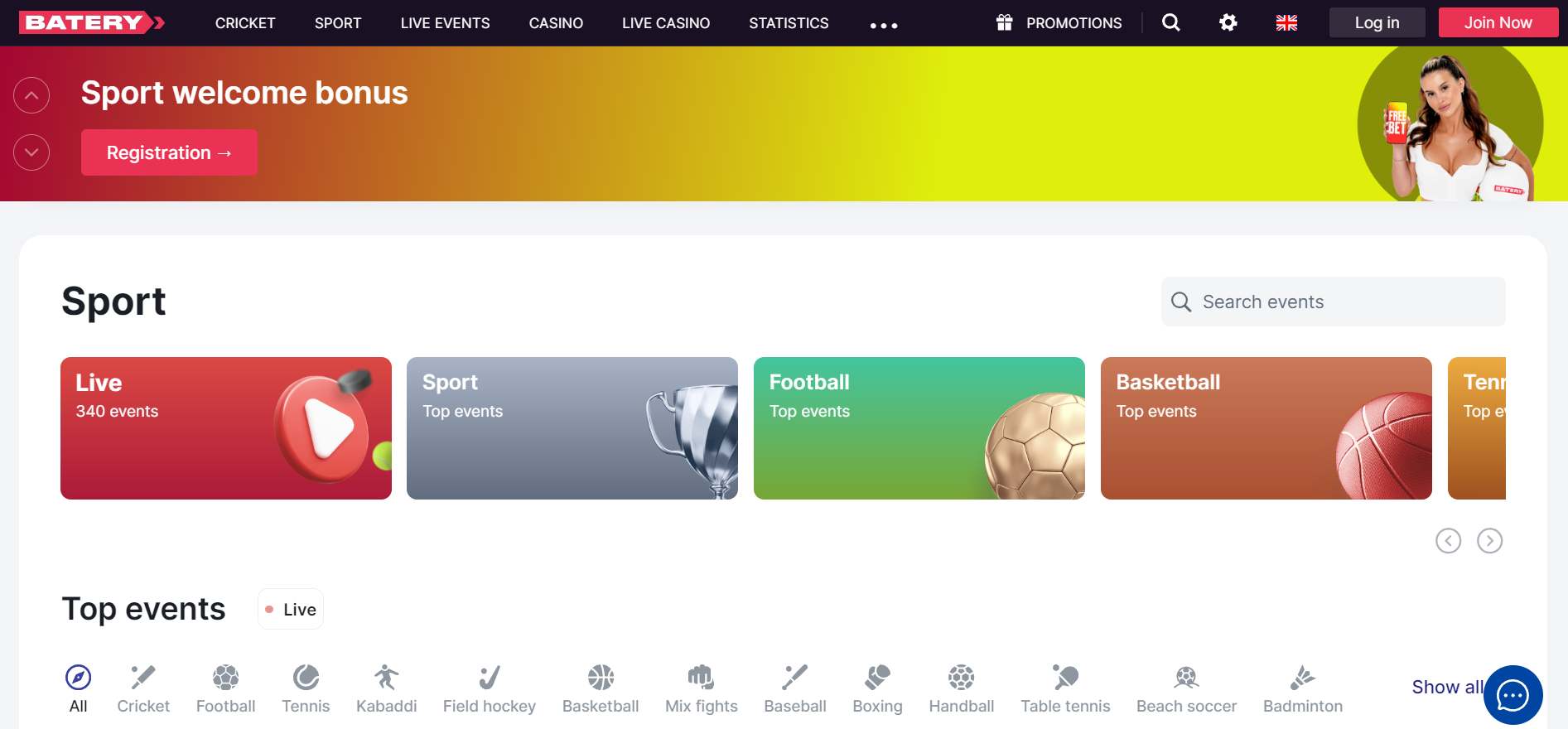Filter top events by Mix fights
This screenshot has width=1568, height=729.
(702, 688)
